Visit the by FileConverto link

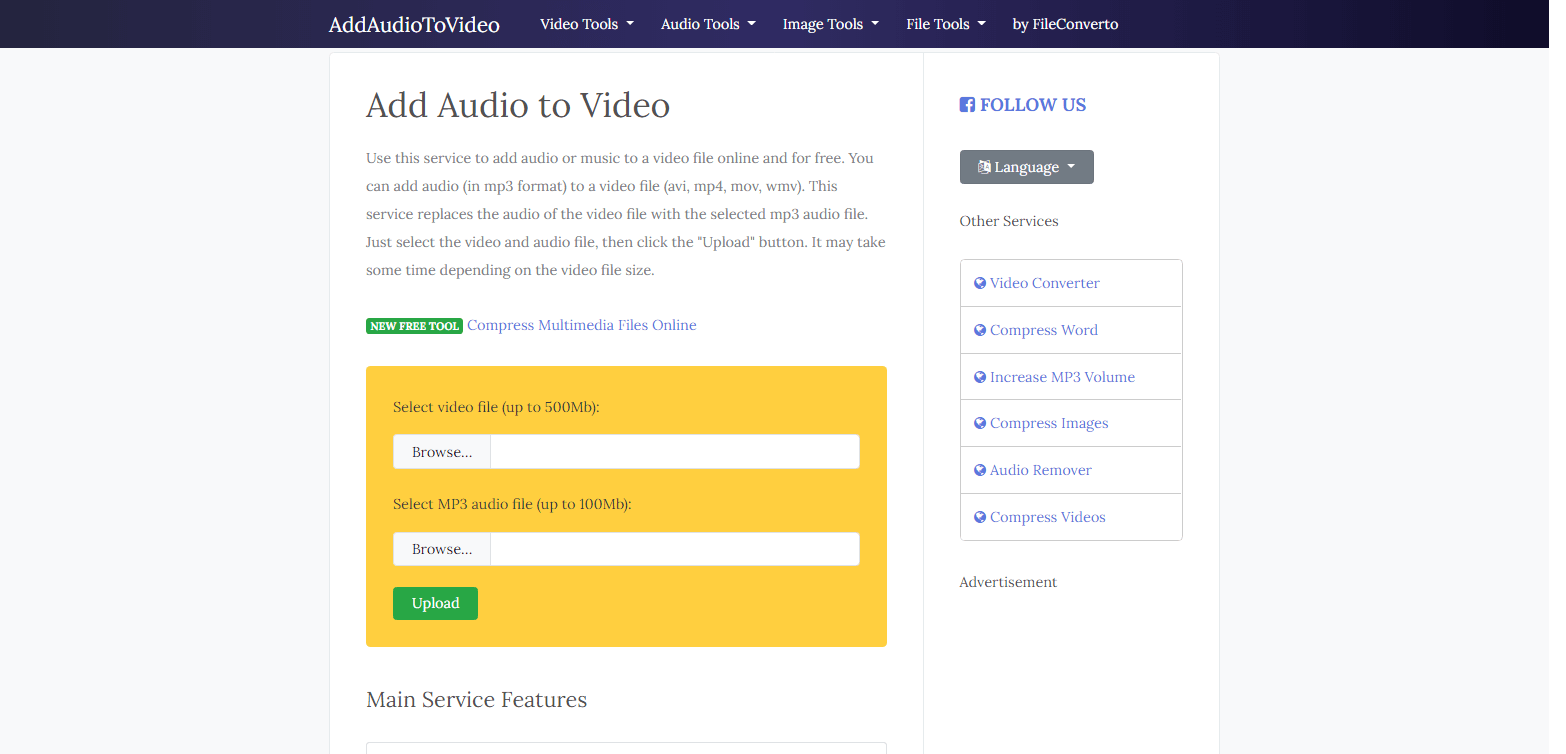click(1065, 24)
